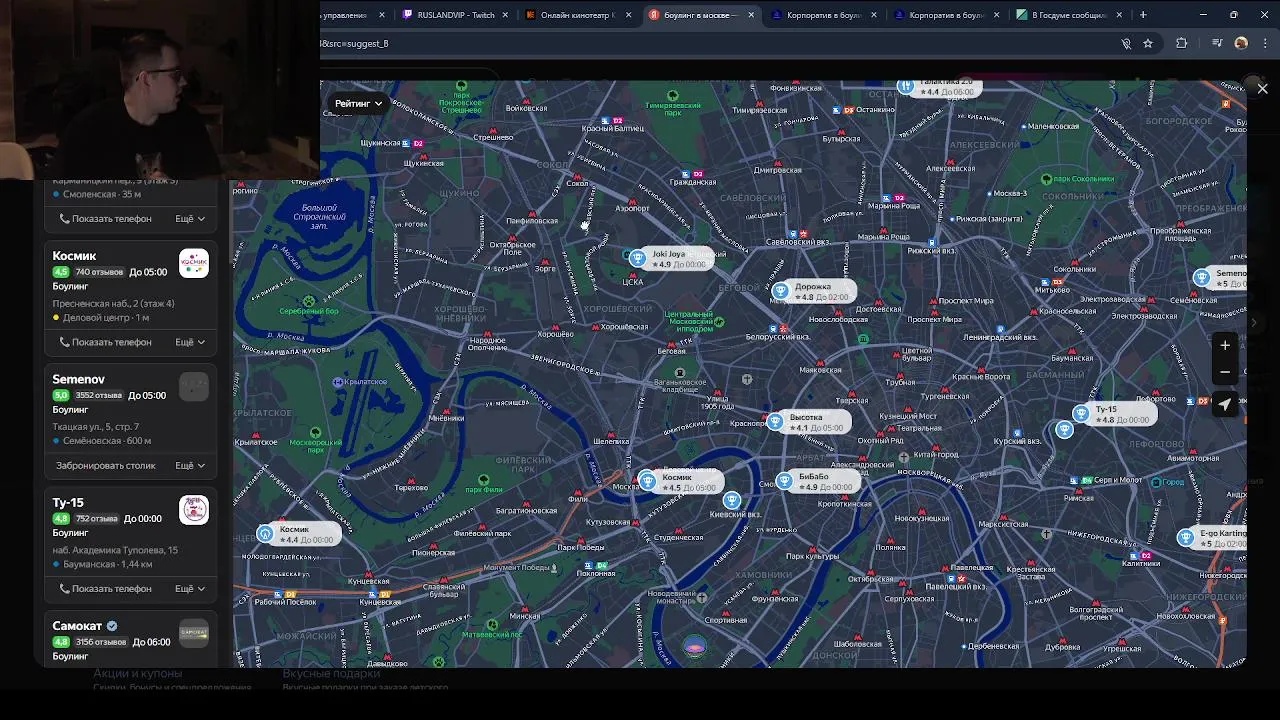Viewport: 1280px width, 720px height.
Task: Expand Ещё menu in topmost Смоленская card
Action: click(x=190, y=218)
